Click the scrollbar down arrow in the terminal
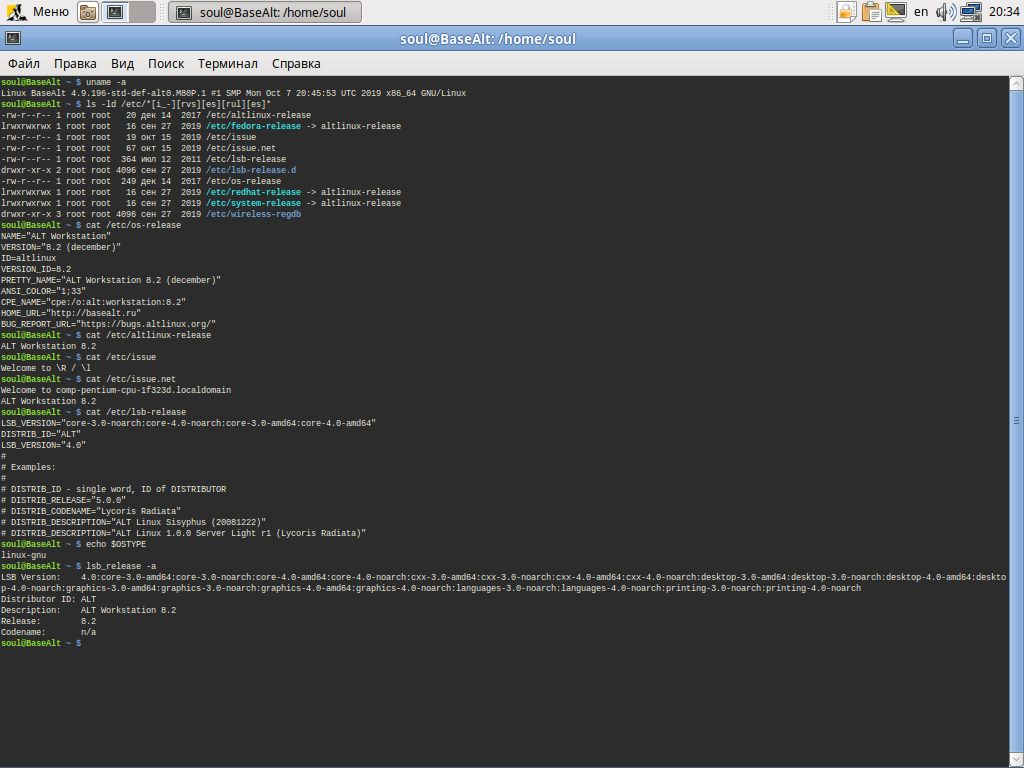This screenshot has width=1024, height=768. (1016, 760)
